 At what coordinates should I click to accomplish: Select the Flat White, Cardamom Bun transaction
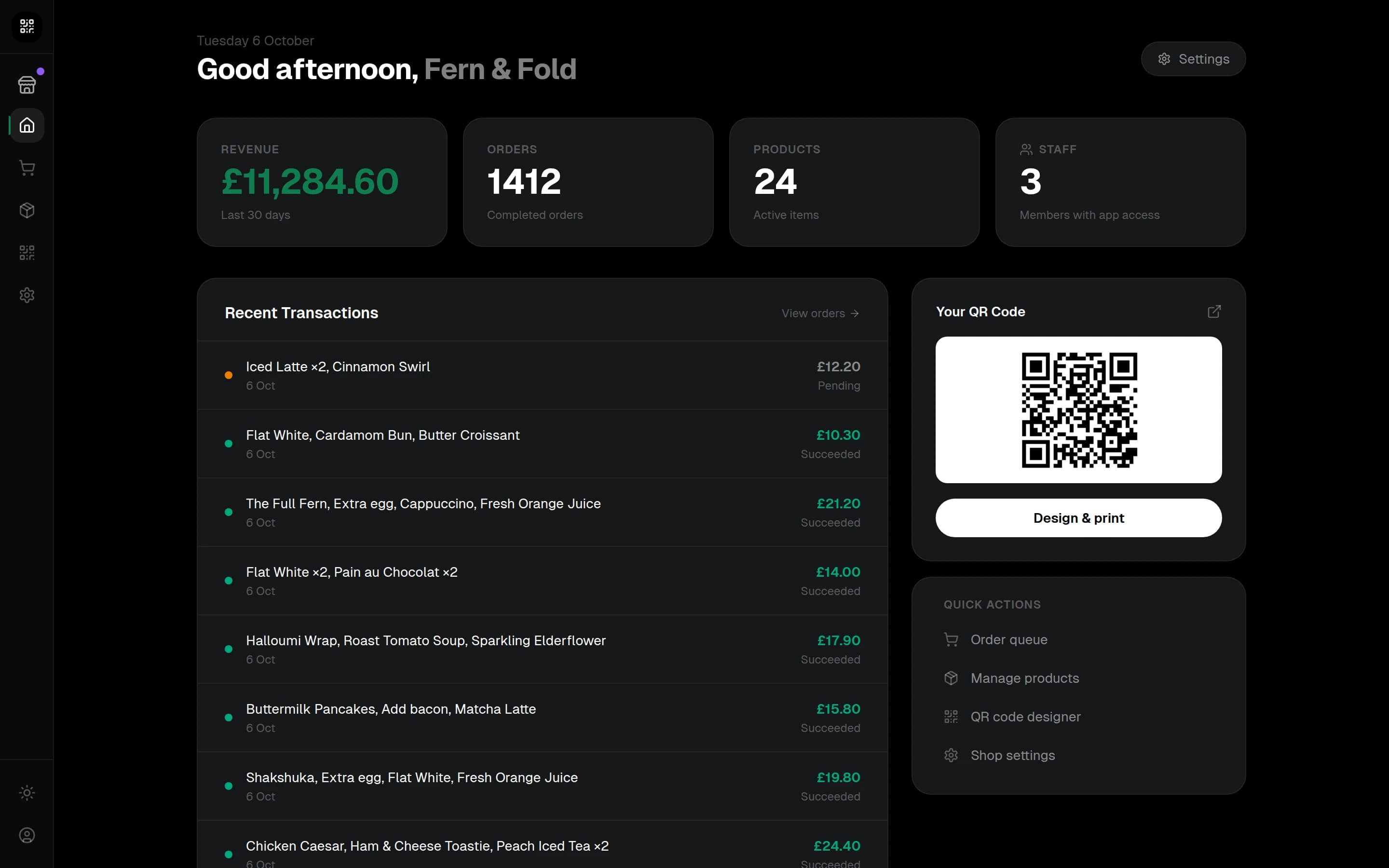[x=543, y=444]
